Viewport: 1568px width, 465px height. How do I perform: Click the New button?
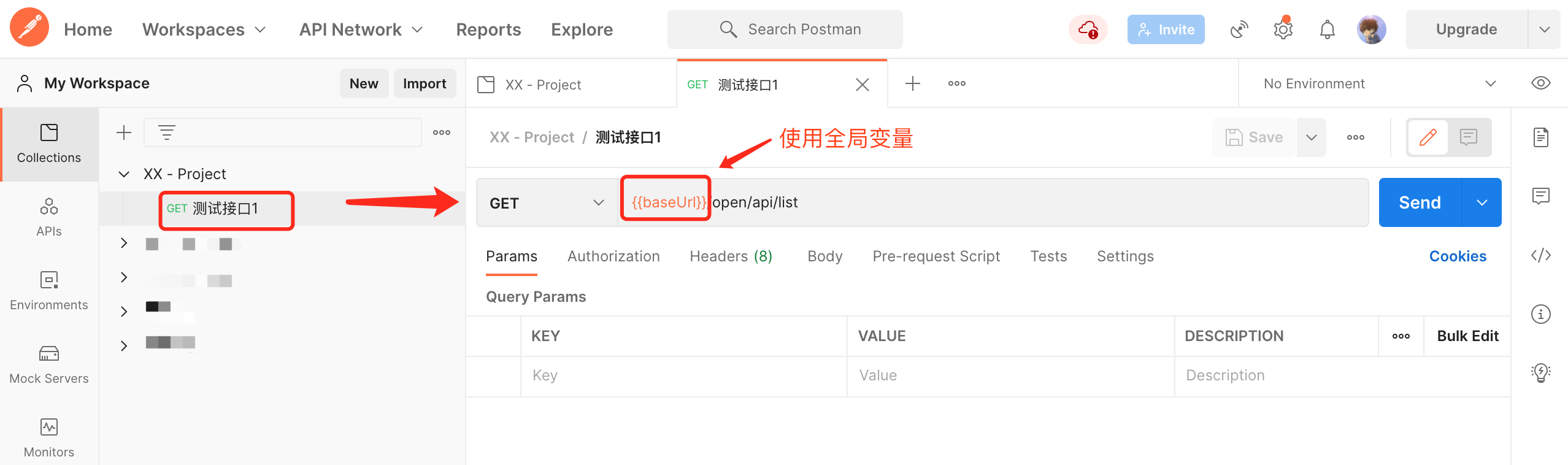click(364, 83)
